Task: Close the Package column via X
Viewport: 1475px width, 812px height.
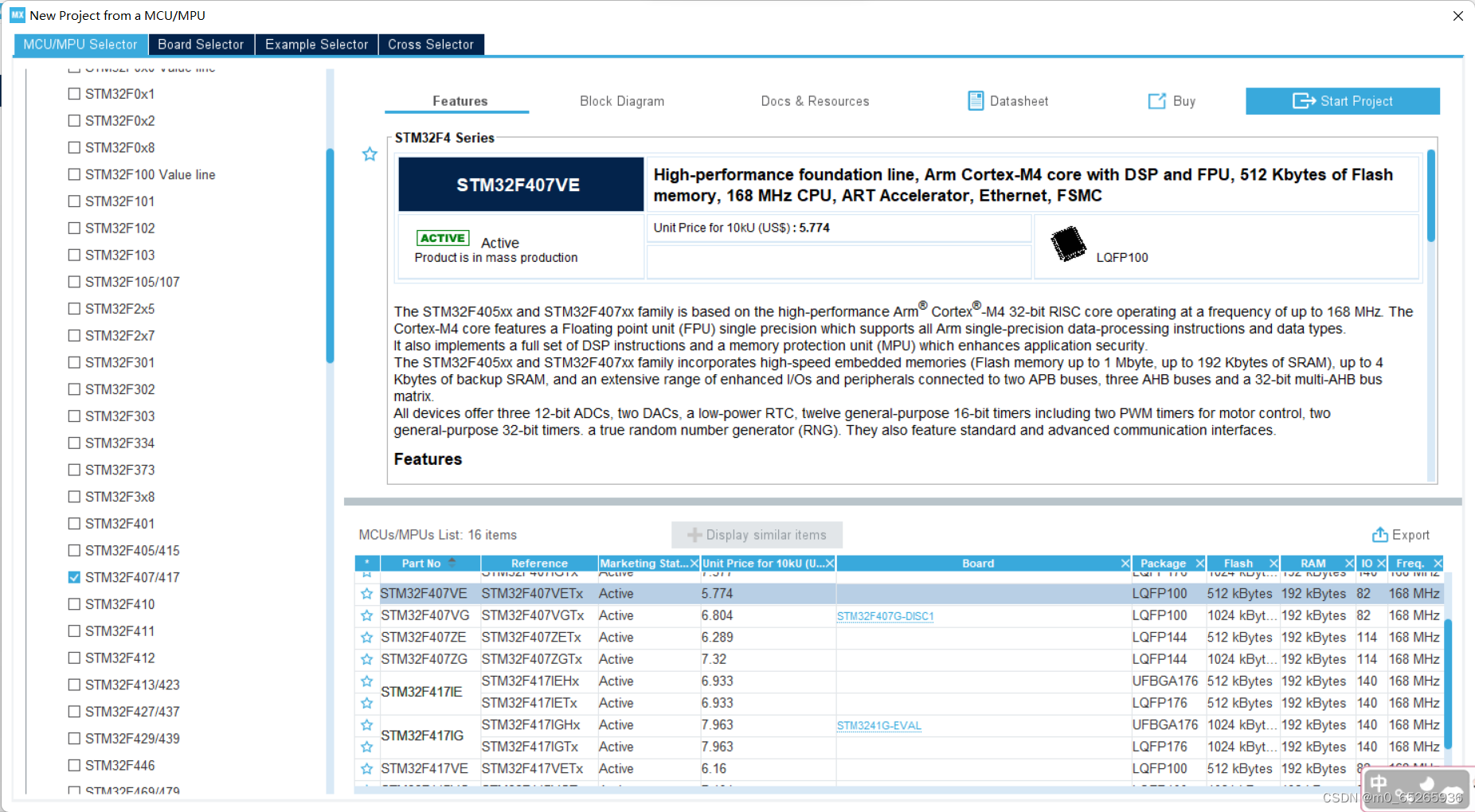Action: (1199, 564)
